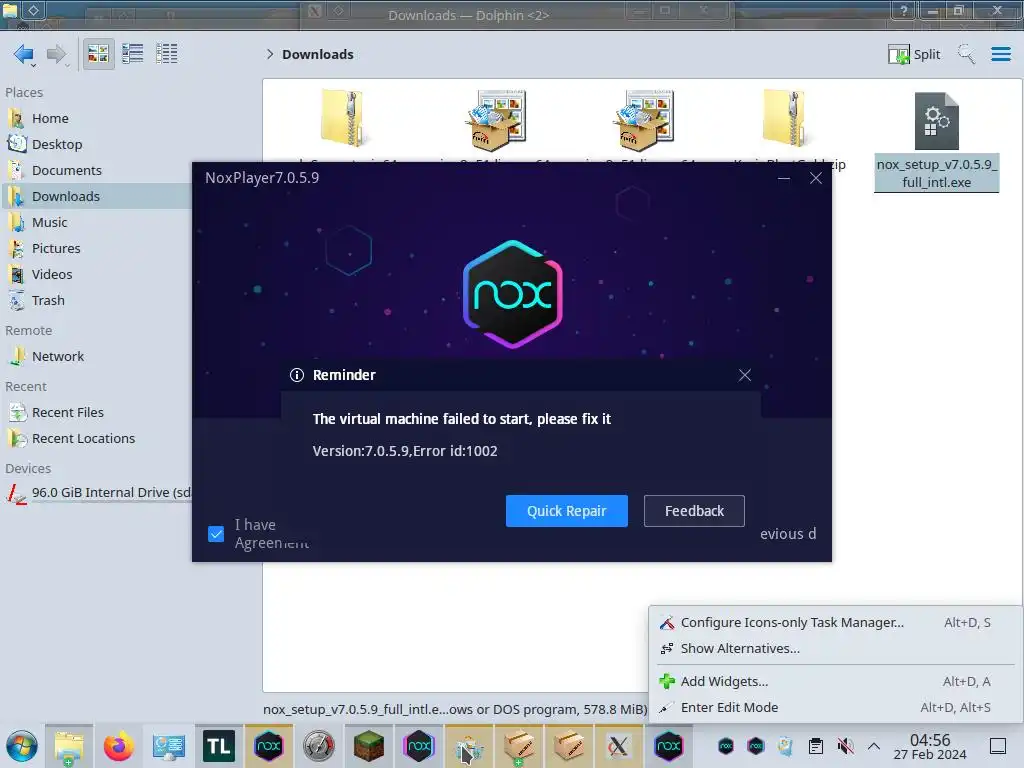Open the Dolphin hamburger menu

1000,54
